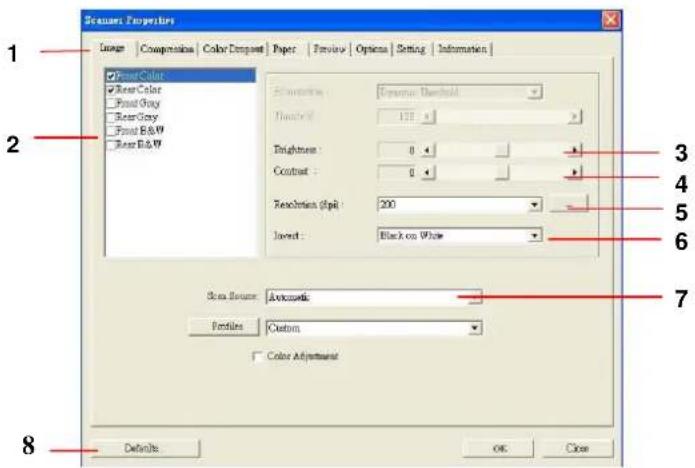Open the Options tab
This screenshot has width=695, height=468.
click(371, 49)
